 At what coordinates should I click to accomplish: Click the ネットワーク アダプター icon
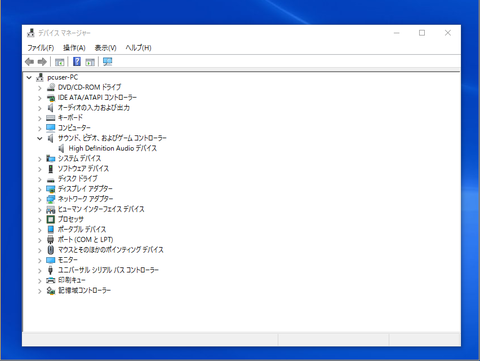51,199
